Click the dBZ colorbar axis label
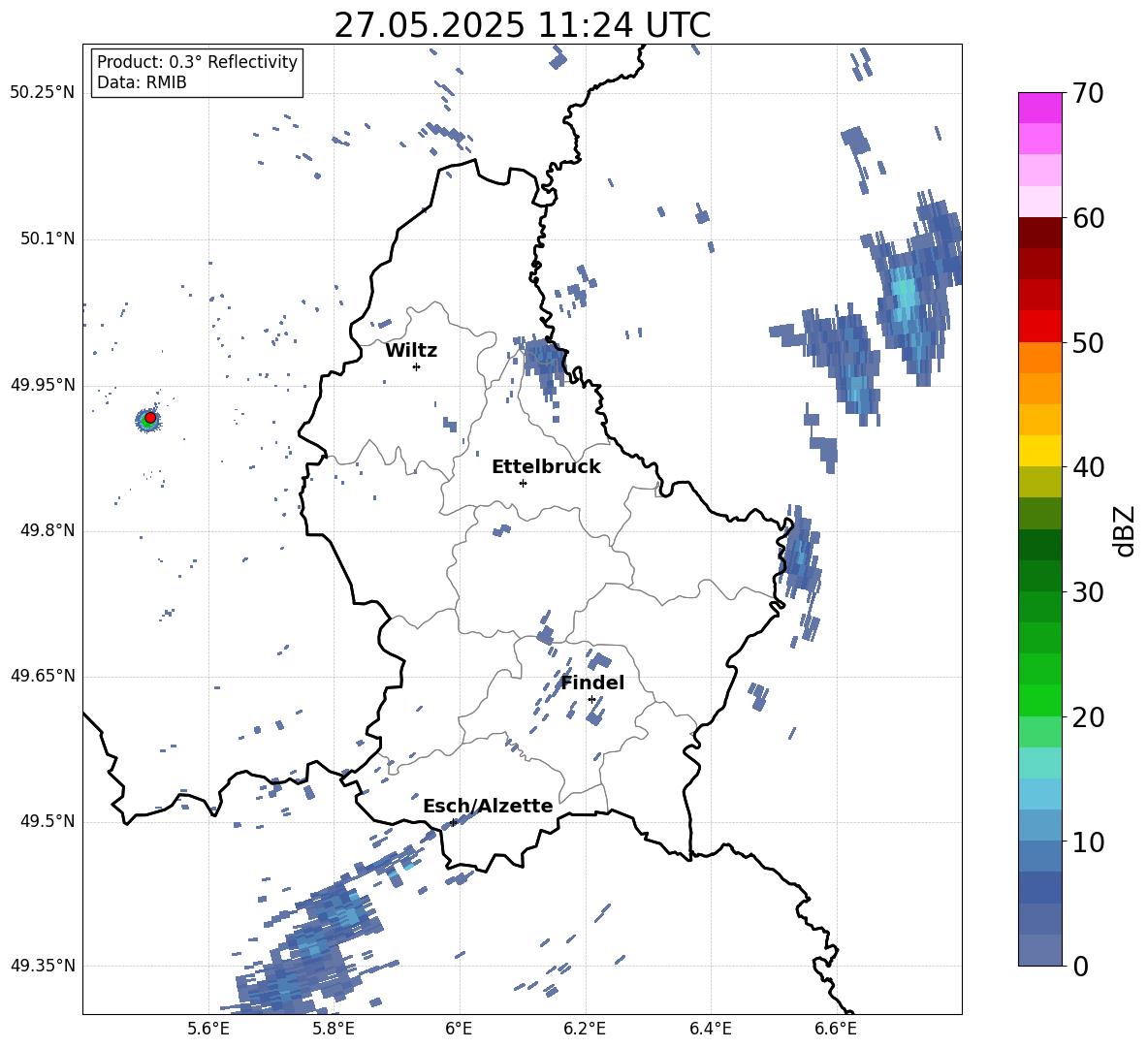 click(1126, 531)
